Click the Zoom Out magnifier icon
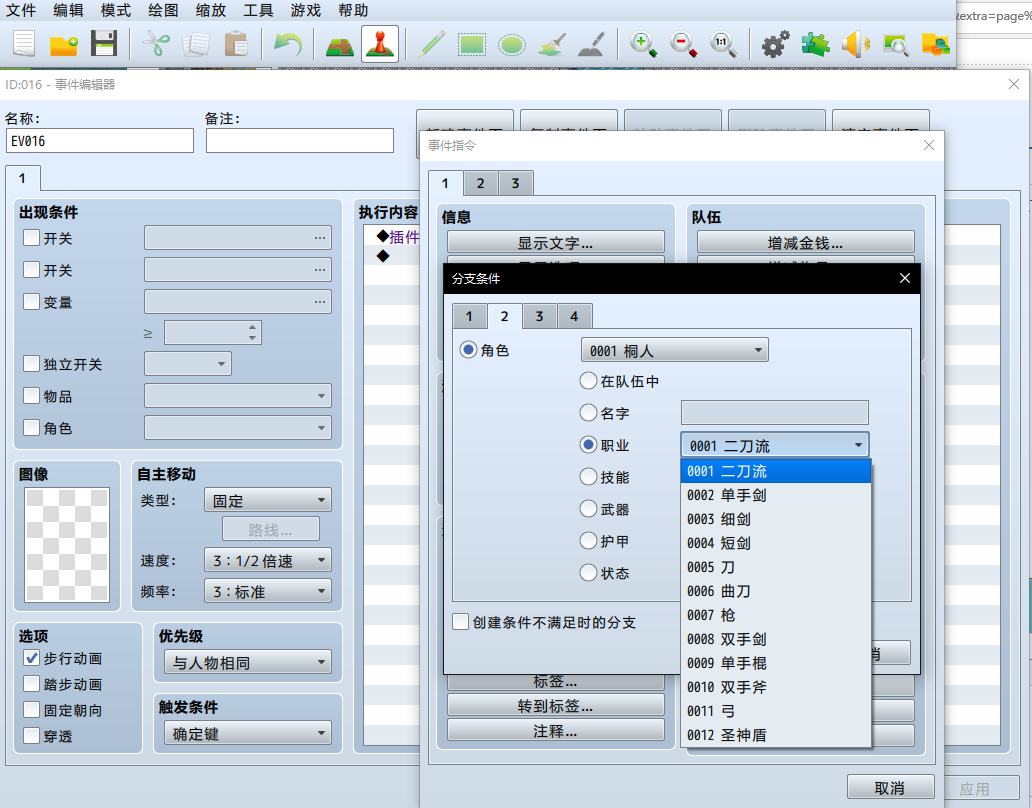The width and height of the screenshot is (1032, 808). tap(683, 44)
